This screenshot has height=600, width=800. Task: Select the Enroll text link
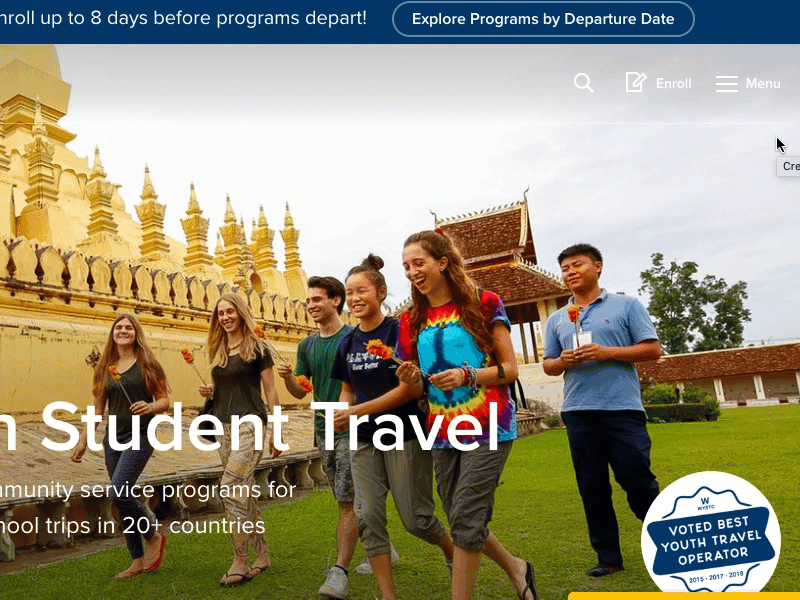pyautogui.click(x=673, y=84)
